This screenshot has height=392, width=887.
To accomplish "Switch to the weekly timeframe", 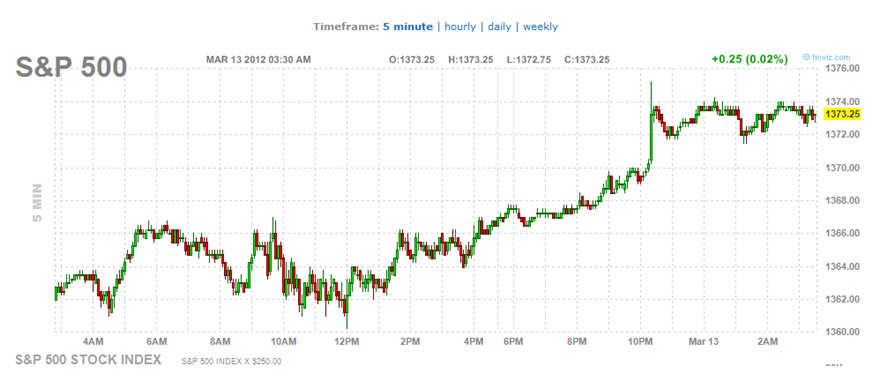I will 540,27.
